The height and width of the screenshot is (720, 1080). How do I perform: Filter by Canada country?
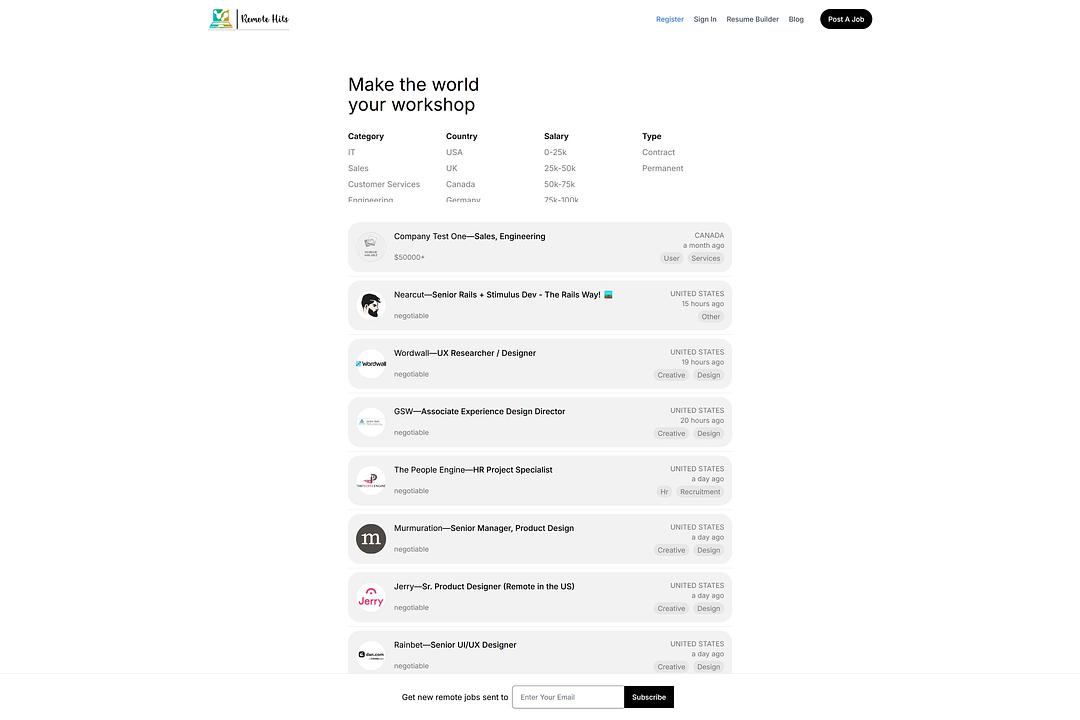click(460, 184)
